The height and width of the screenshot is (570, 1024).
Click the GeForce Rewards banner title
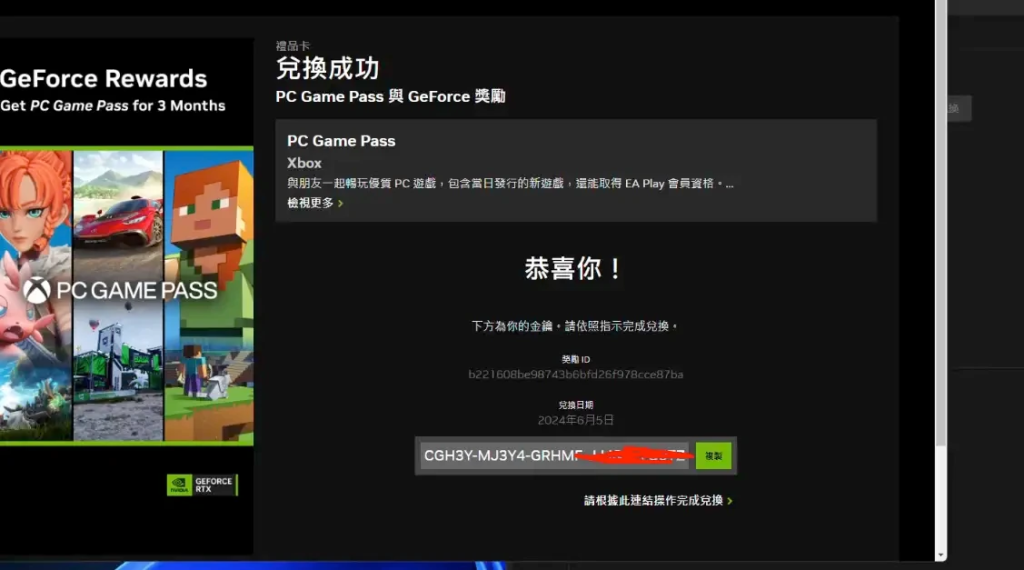click(x=103, y=79)
